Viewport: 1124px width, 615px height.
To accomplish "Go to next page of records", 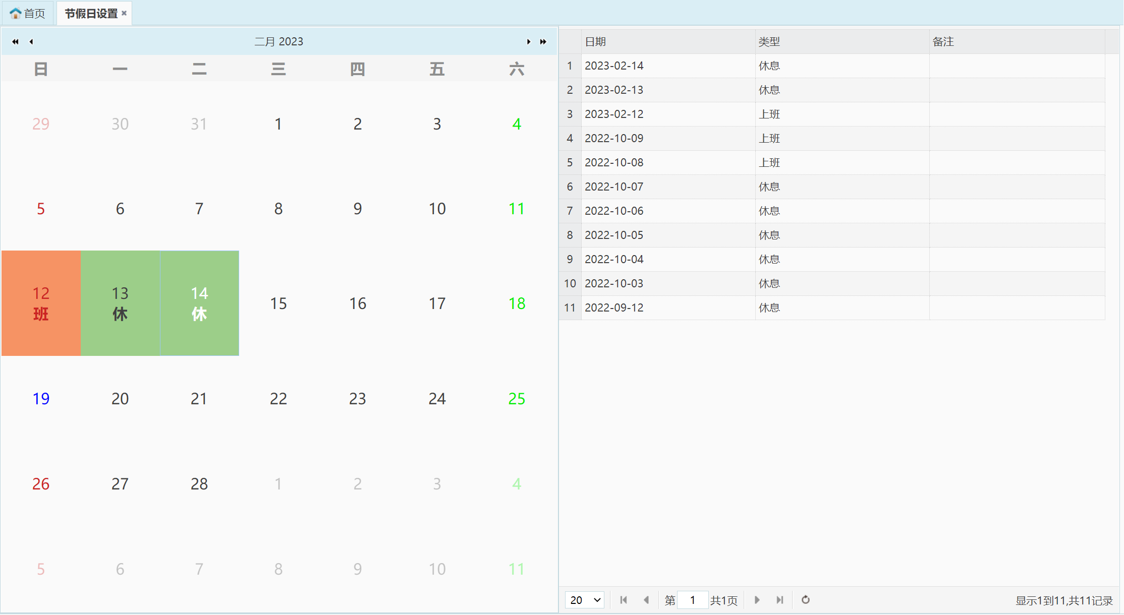I will 757,600.
